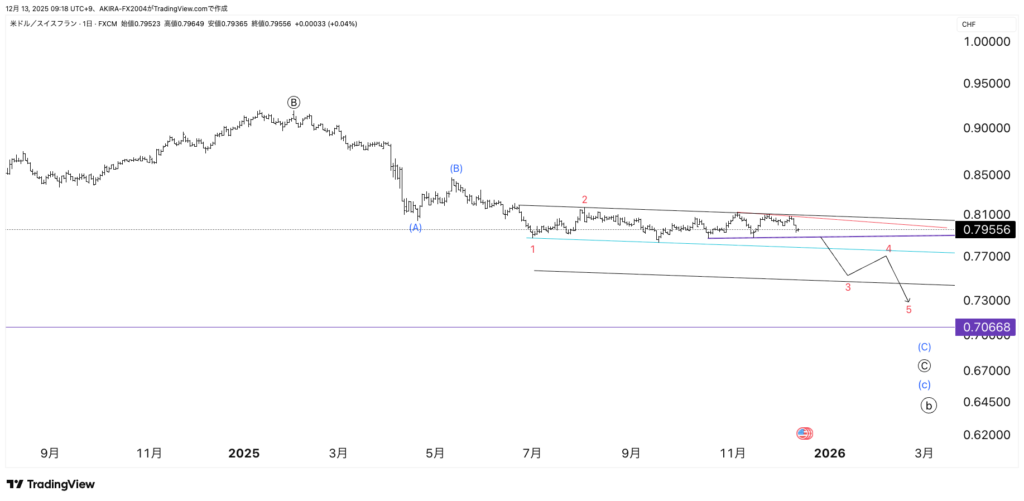The image size is (1024, 501).
Task: Click the circled B wave label at the peak
Action: click(294, 102)
